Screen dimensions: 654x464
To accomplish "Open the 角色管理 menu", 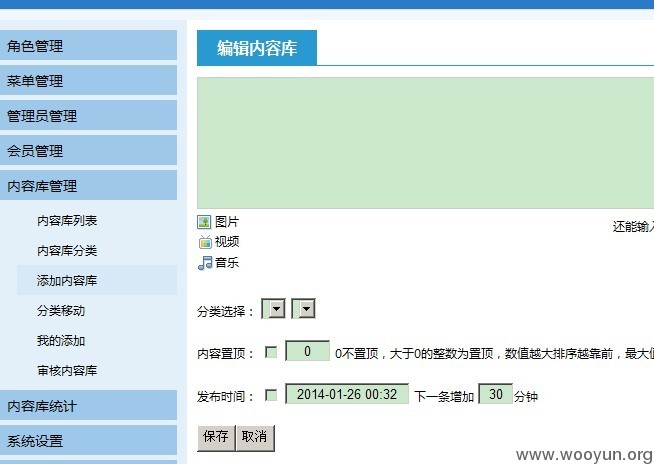I will (88, 45).
